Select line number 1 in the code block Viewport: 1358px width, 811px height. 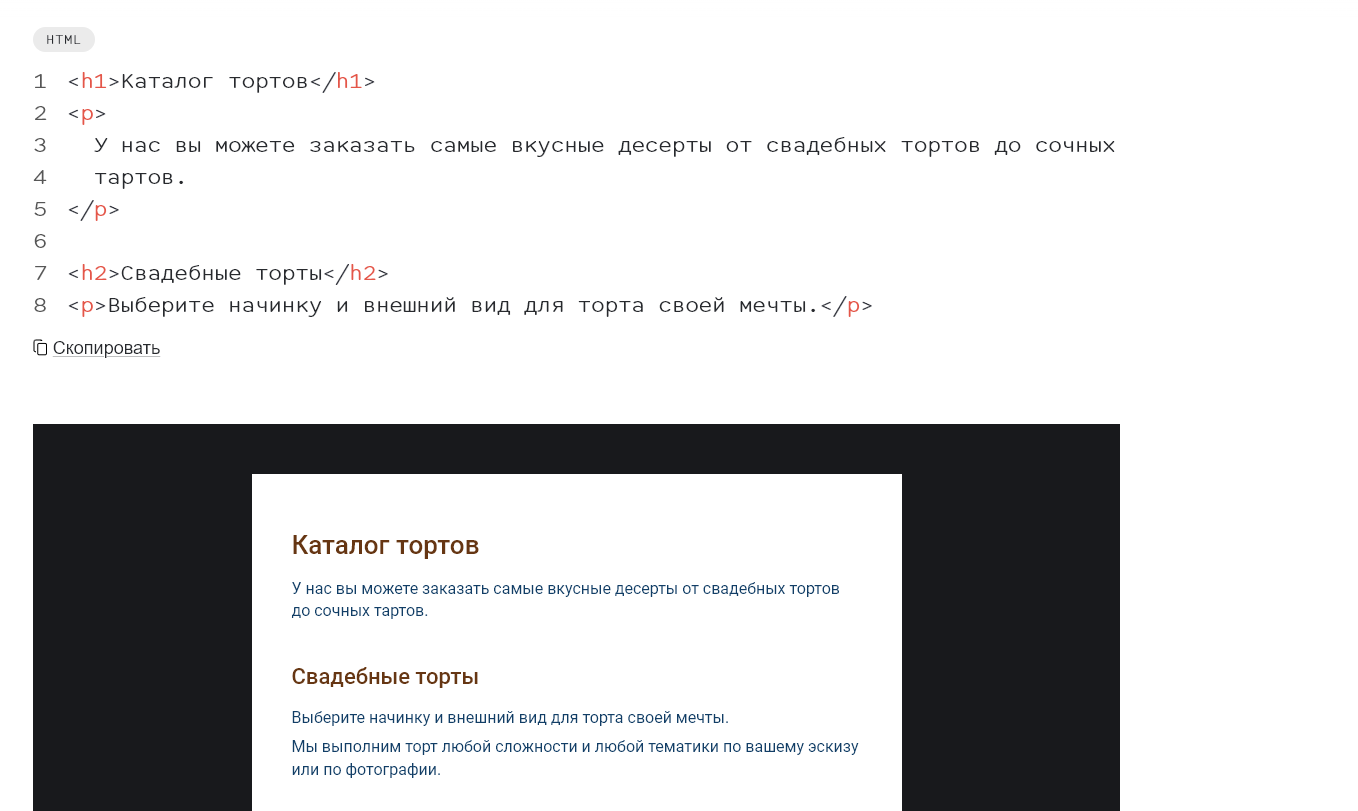(x=40, y=81)
